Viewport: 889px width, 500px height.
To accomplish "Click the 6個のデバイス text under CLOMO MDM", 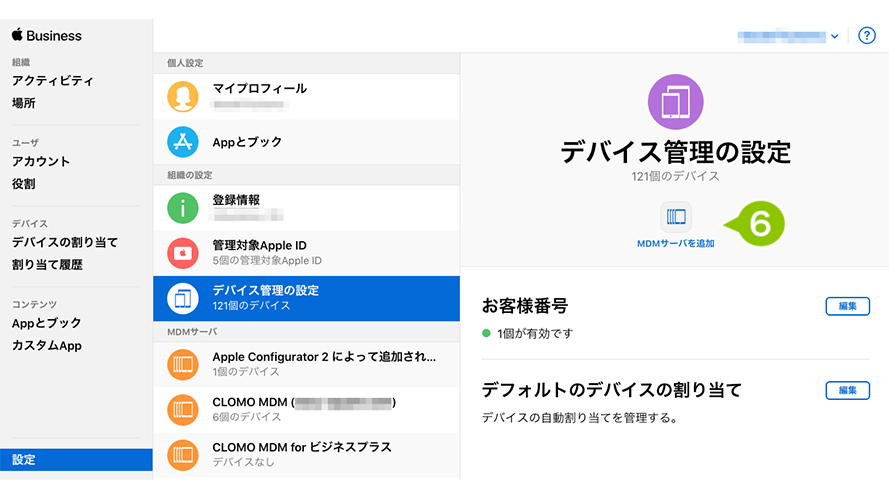I will pos(247,417).
